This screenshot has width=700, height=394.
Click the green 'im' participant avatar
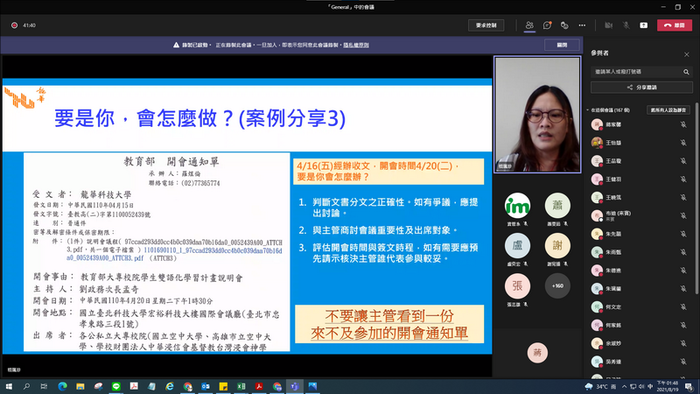(517, 206)
